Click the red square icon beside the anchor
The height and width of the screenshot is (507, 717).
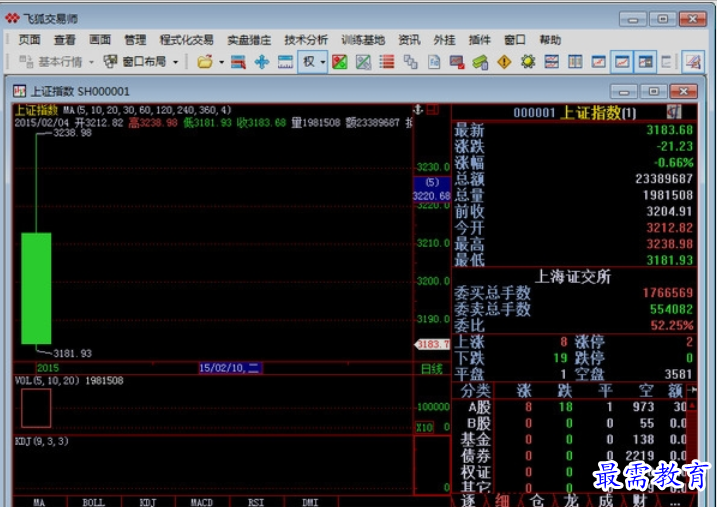coord(432,109)
